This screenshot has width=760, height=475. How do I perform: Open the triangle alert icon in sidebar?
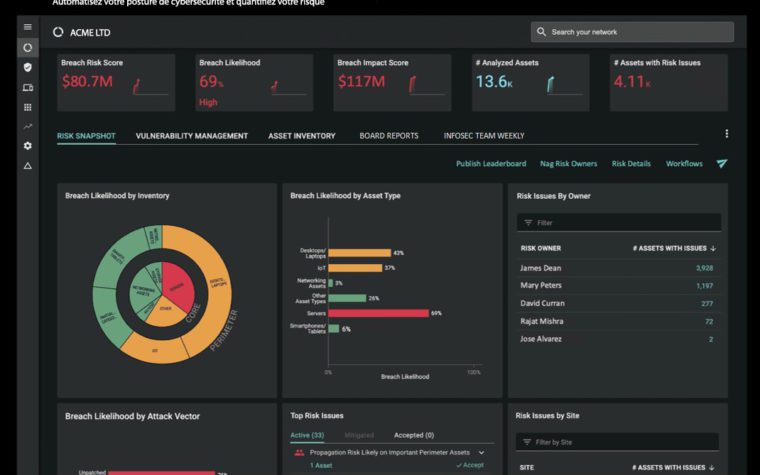tap(28, 166)
